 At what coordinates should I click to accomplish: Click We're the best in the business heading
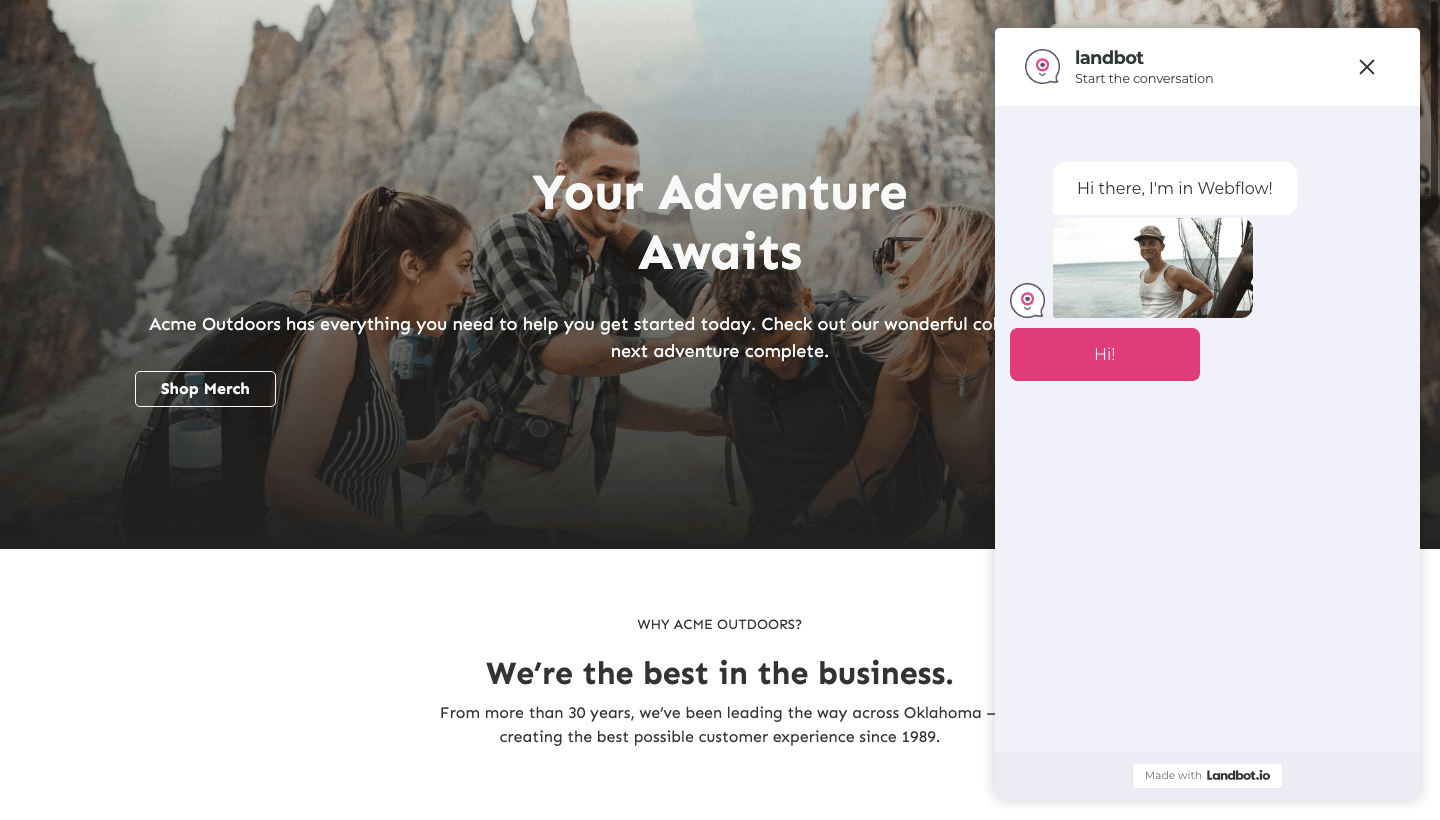pyautogui.click(x=720, y=673)
